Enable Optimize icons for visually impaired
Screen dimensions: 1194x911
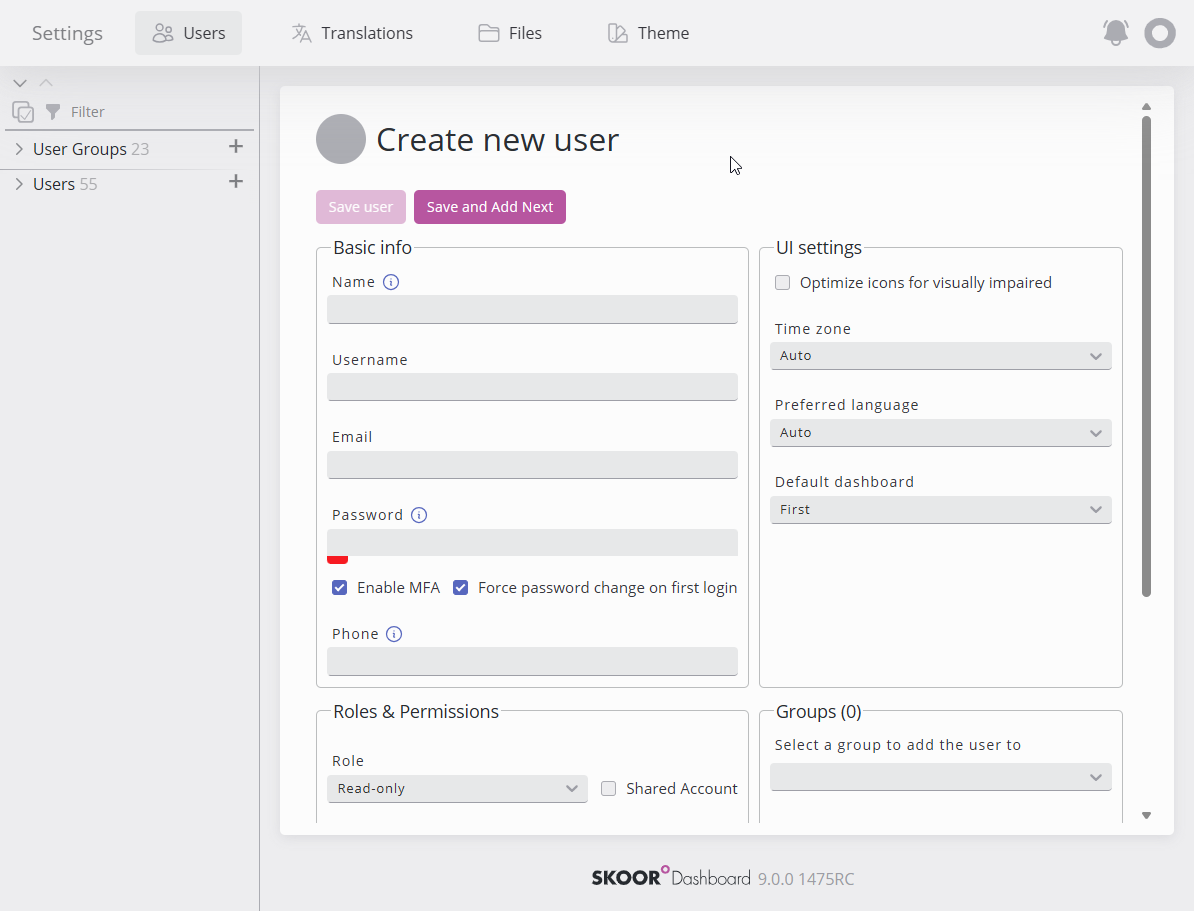click(x=783, y=283)
